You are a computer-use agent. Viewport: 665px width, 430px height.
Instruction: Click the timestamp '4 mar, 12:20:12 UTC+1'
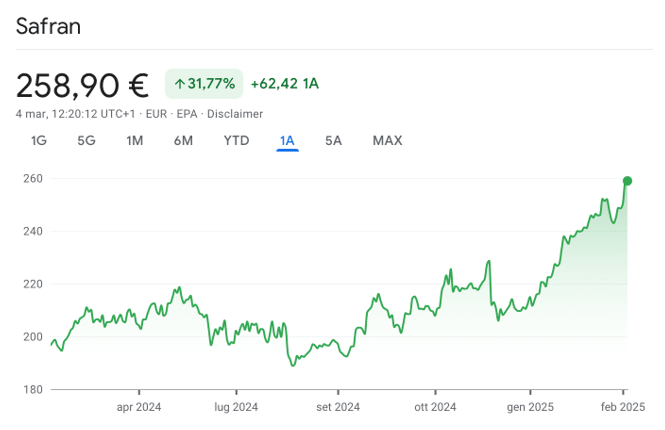point(75,114)
